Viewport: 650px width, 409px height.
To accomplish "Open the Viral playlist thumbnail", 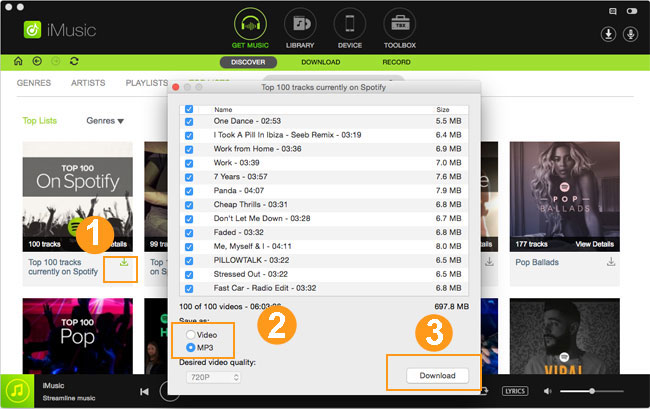I will (x=565, y=336).
